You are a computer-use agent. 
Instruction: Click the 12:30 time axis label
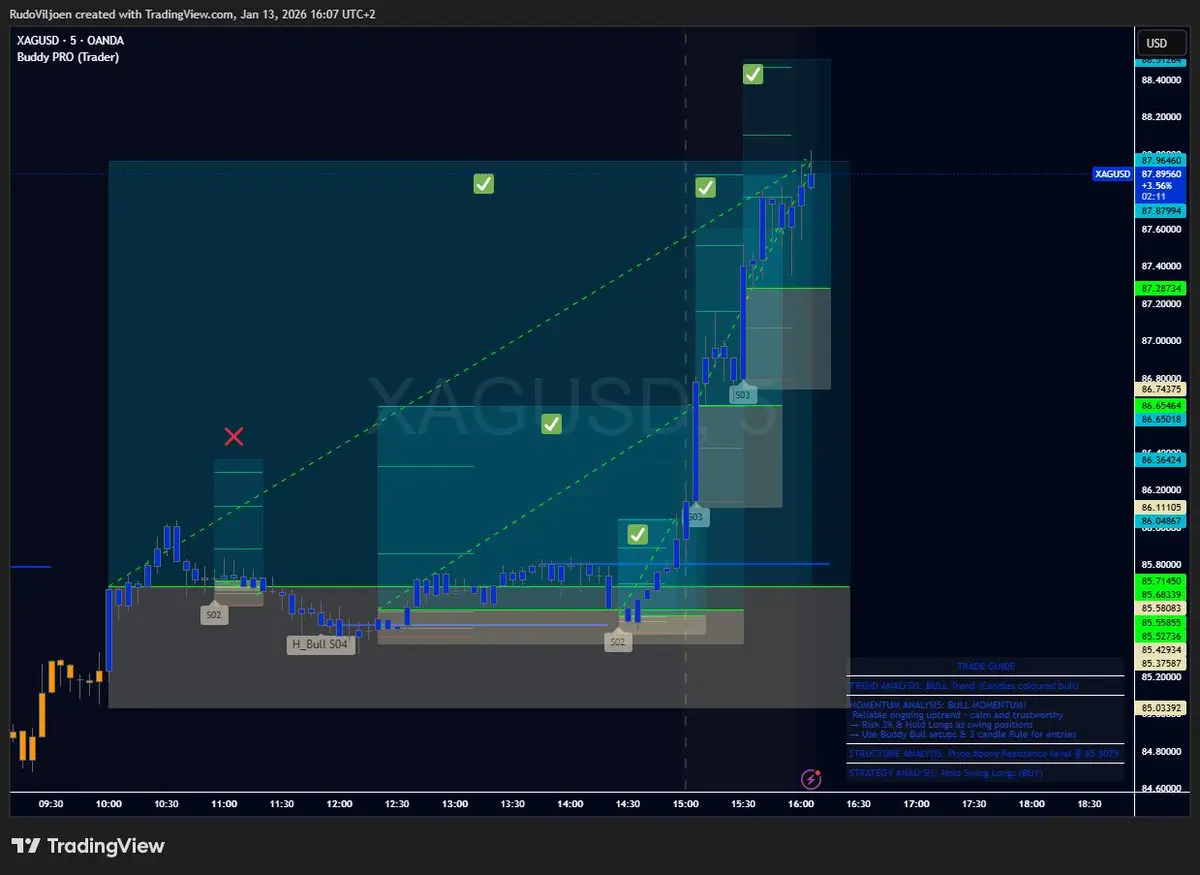tap(397, 804)
